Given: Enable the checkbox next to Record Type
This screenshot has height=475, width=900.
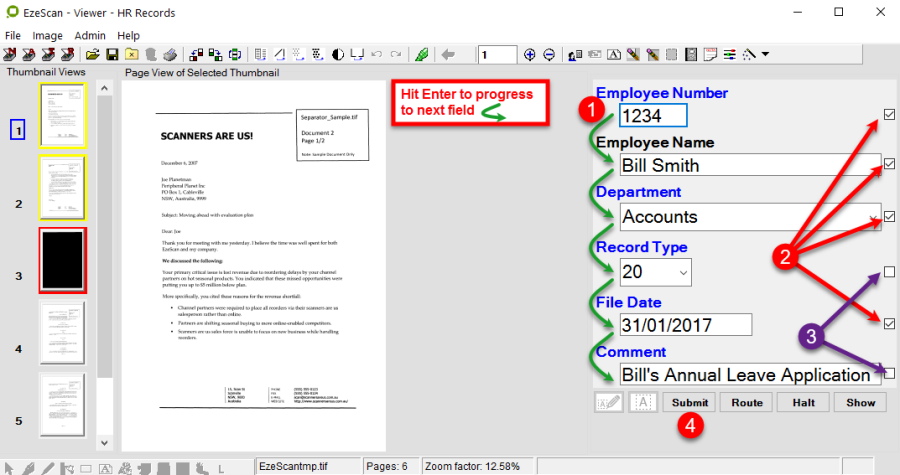Looking at the screenshot, I should pyautogui.click(x=888, y=271).
